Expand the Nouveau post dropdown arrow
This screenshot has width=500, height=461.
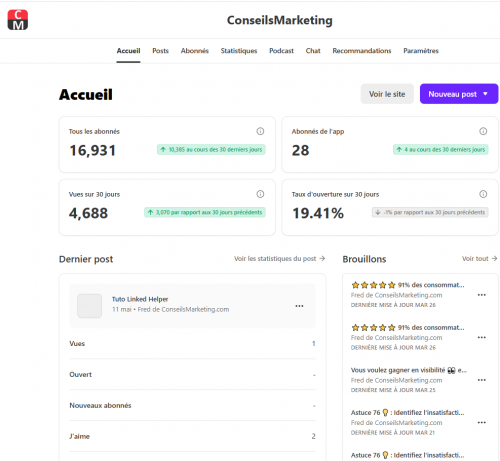click(x=485, y=94)
